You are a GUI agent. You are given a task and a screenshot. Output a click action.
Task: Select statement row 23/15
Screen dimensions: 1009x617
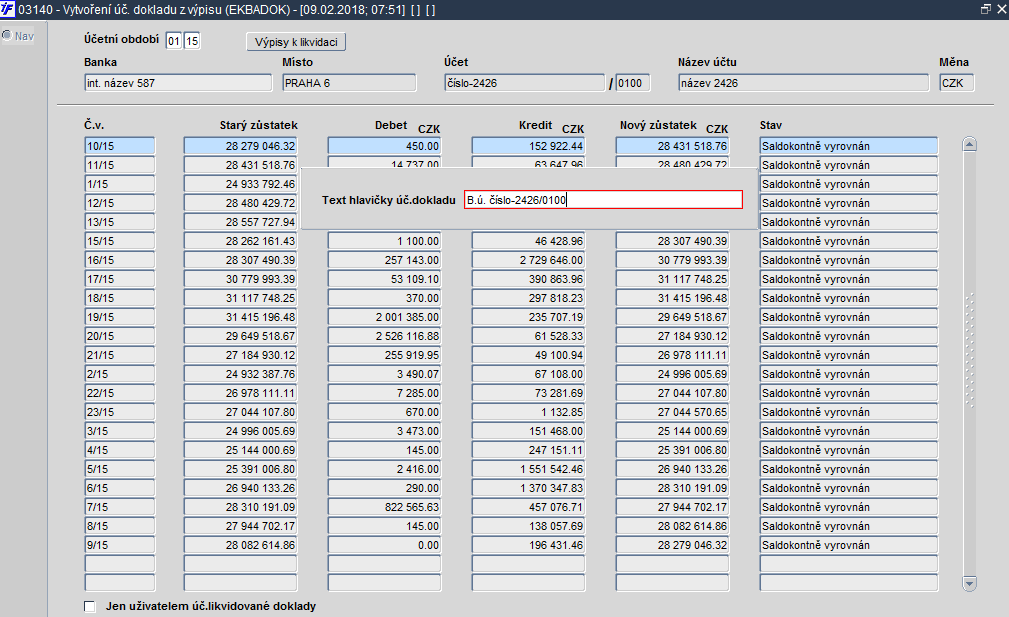tap(120, 412)
